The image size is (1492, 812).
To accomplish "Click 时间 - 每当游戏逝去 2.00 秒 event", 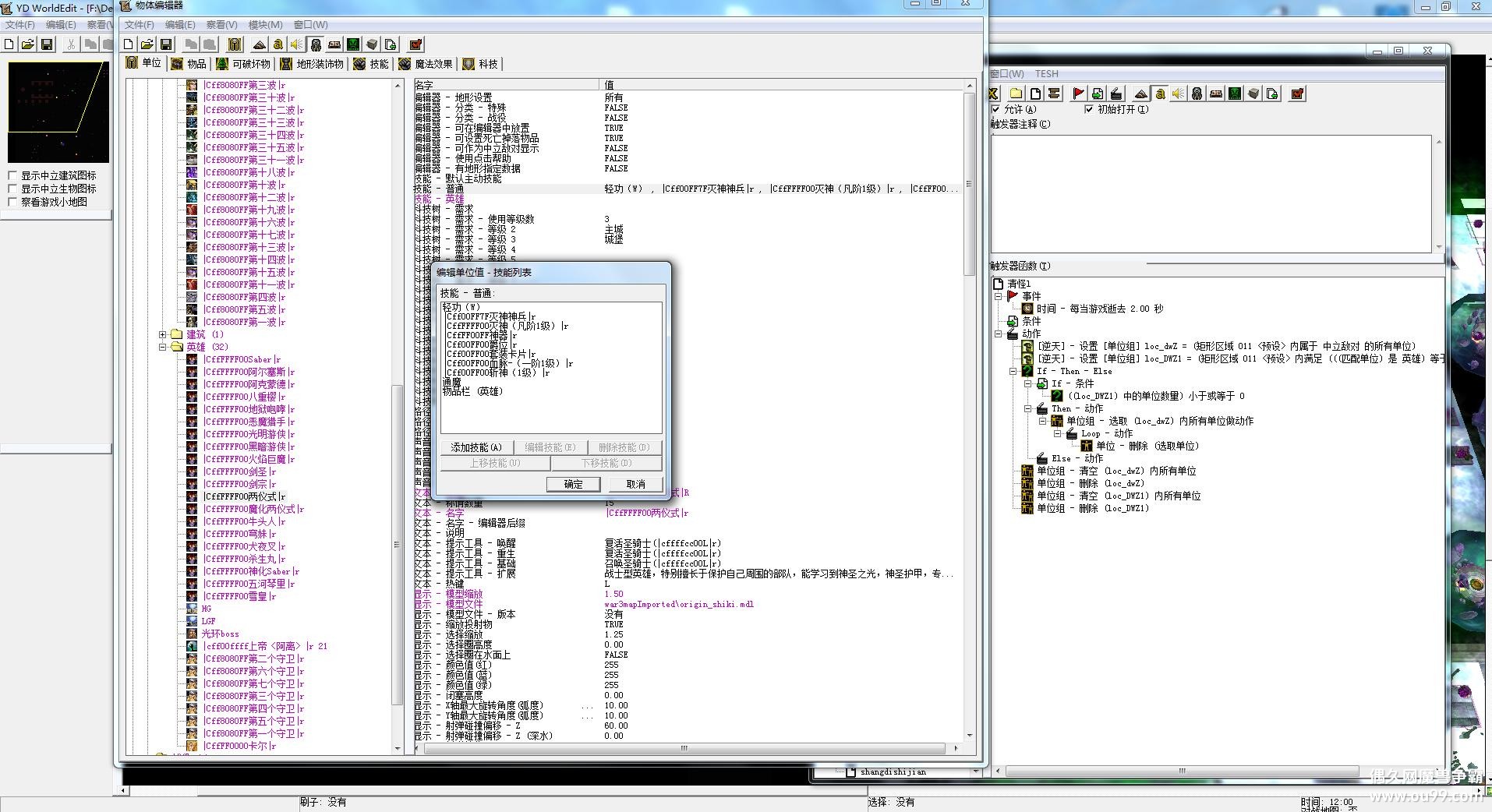I will (x=1099, y=309).
